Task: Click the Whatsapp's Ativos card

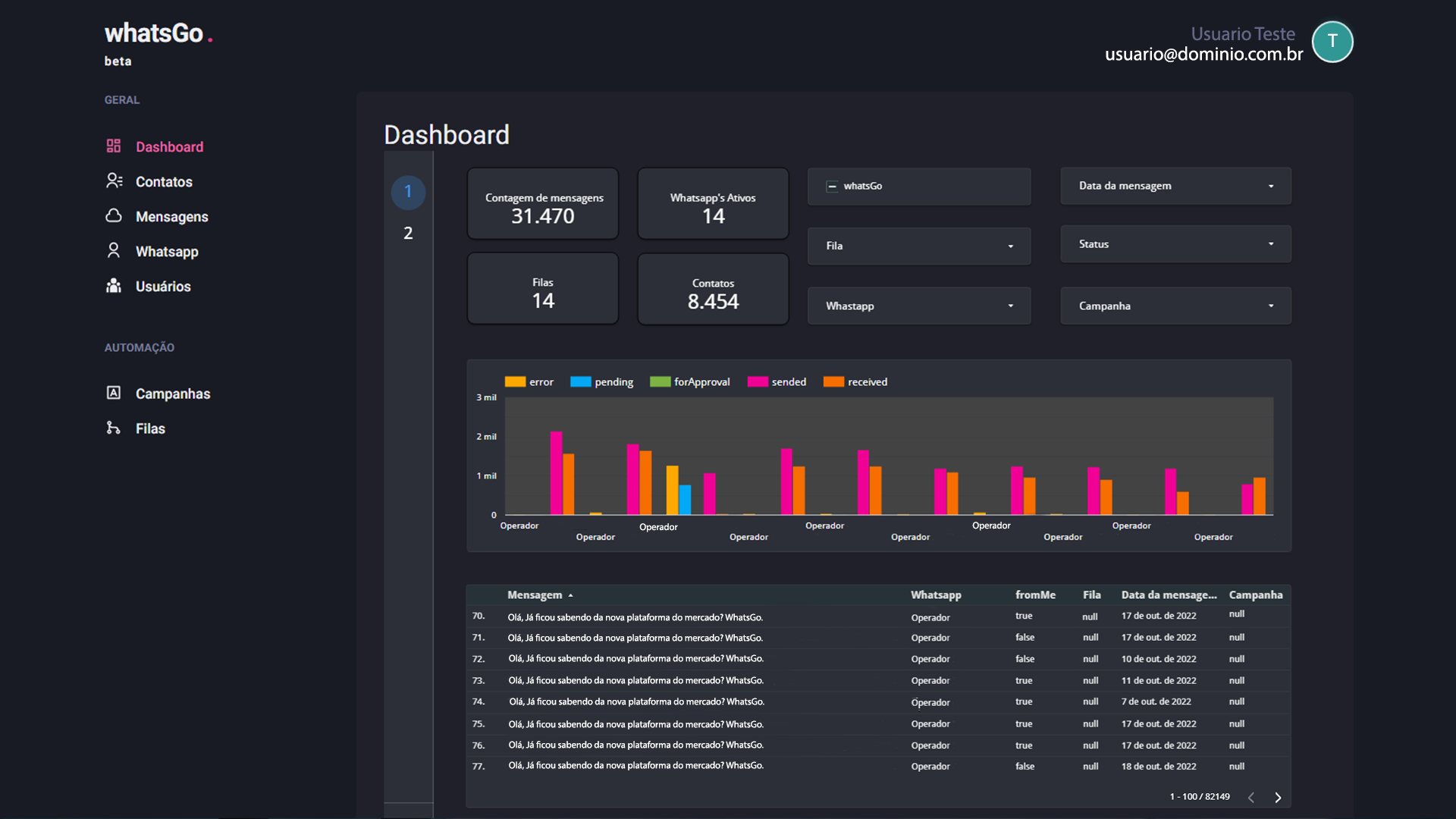Action: 713,204
